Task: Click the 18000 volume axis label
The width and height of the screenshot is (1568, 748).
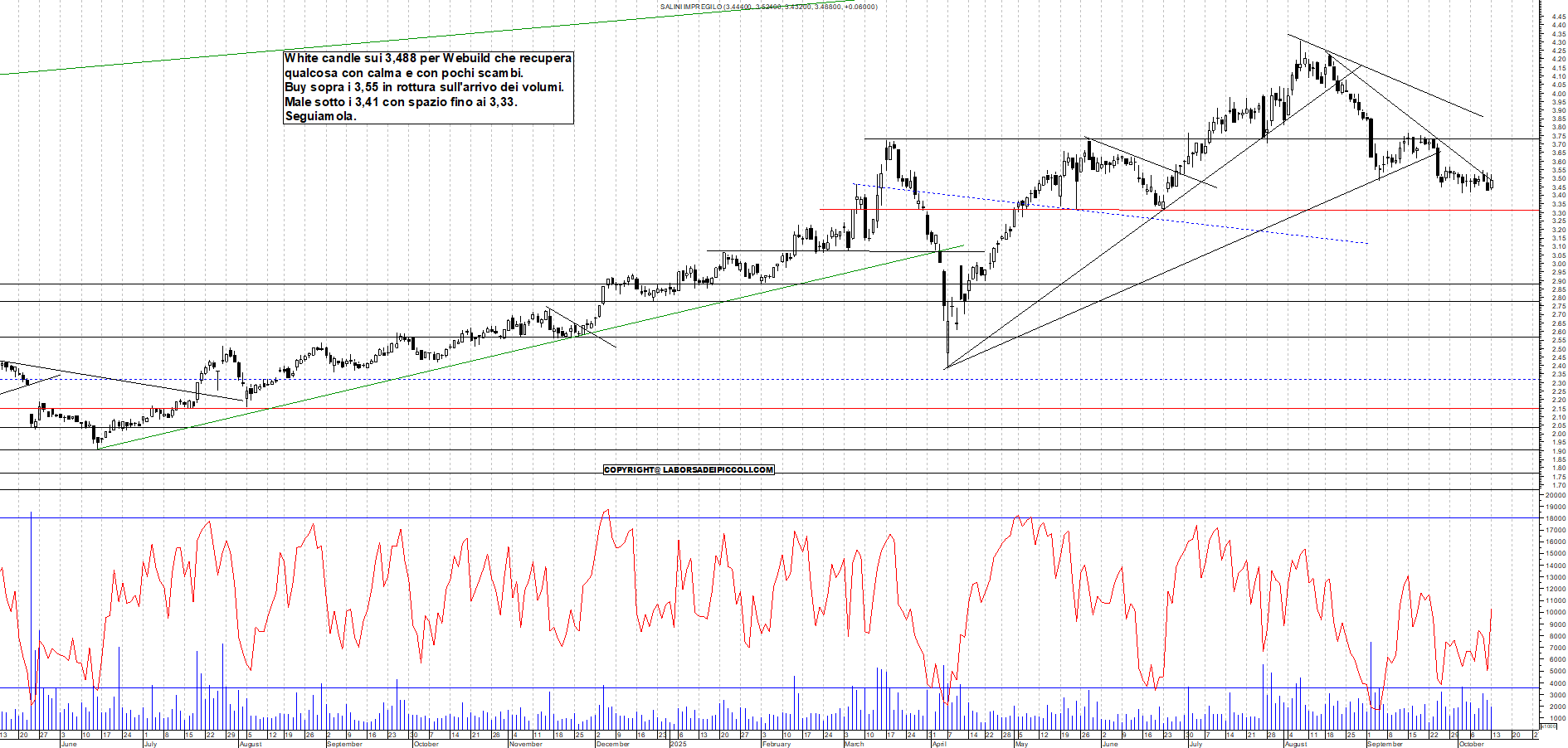Action: click(1555, 518)
